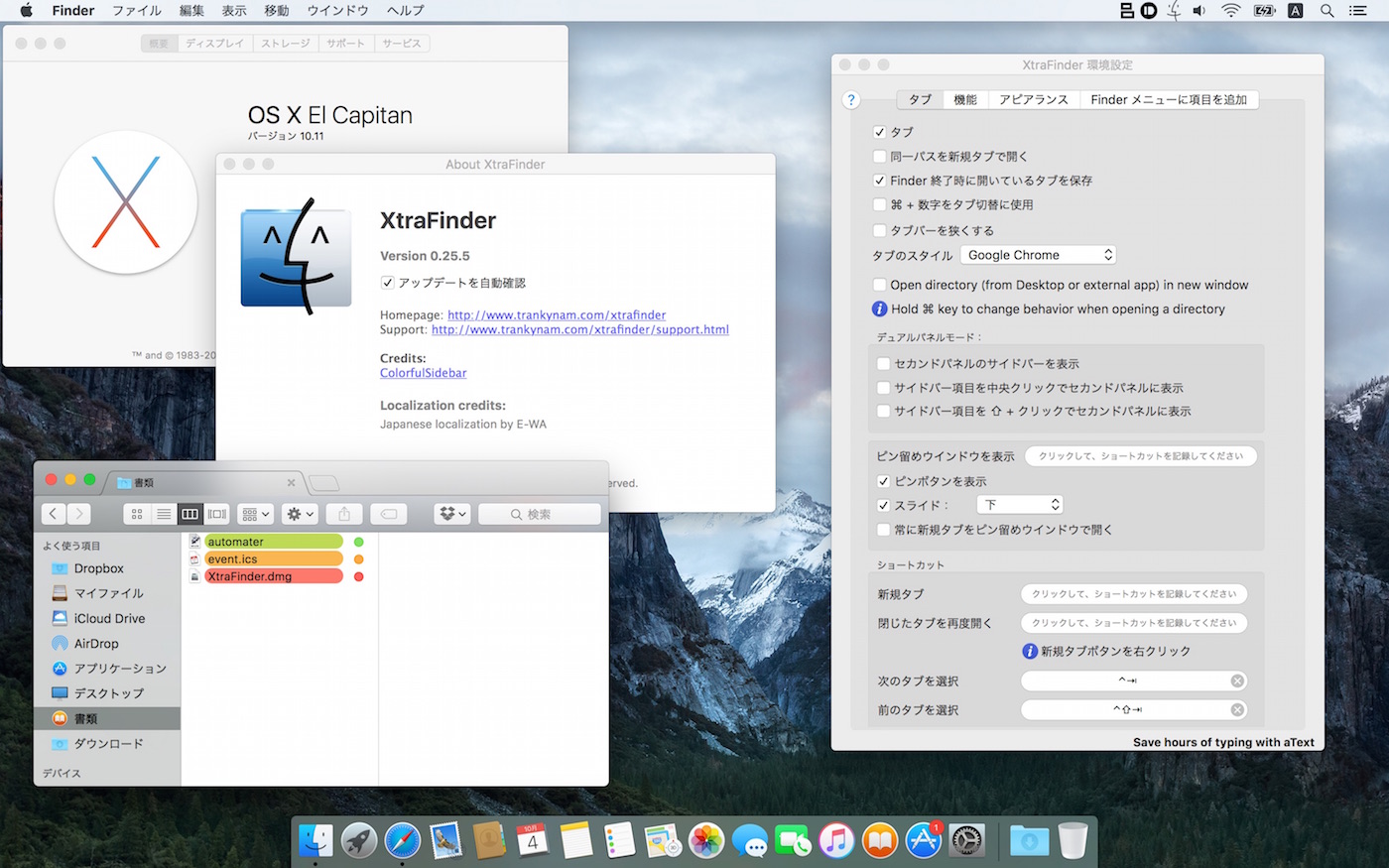Enable セカンドパネルのサイドバーを表示 checkbox
This screenshot has height=868, width=1389.
tap(883, 364)
